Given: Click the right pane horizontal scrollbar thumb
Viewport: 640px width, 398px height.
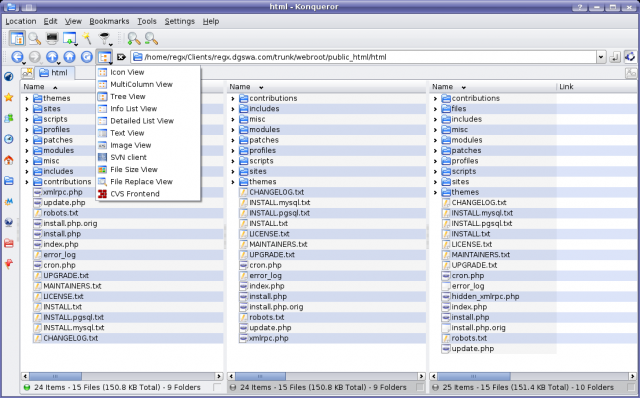Looking at the screenshot, I should point(474,376).
